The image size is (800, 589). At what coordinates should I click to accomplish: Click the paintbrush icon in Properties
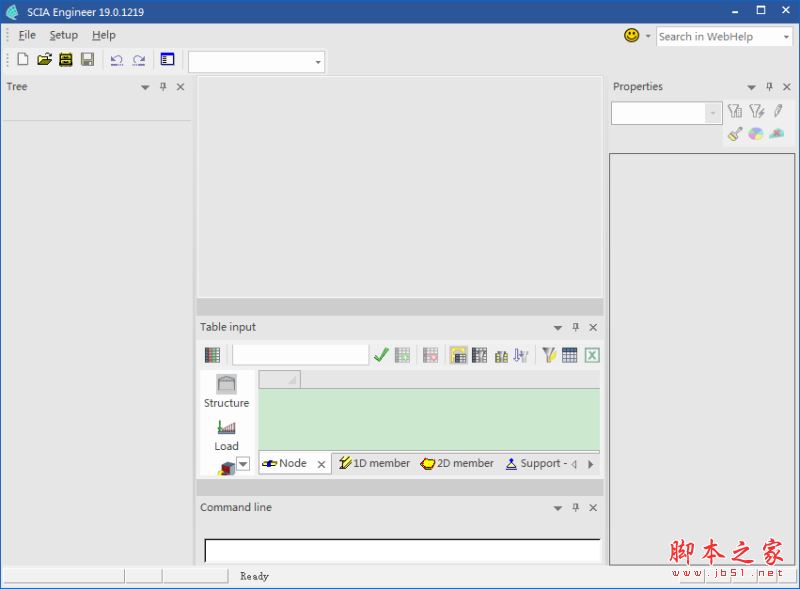[x=735, y=134]
